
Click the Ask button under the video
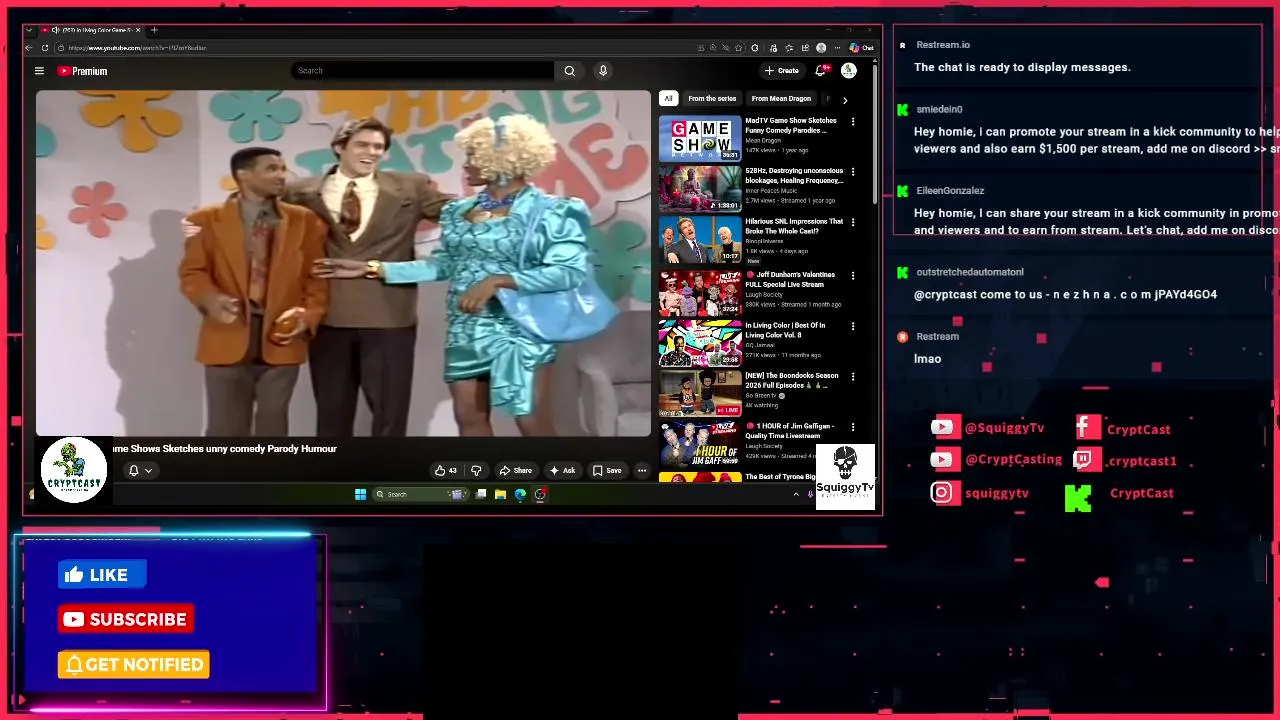click(562, 470)
